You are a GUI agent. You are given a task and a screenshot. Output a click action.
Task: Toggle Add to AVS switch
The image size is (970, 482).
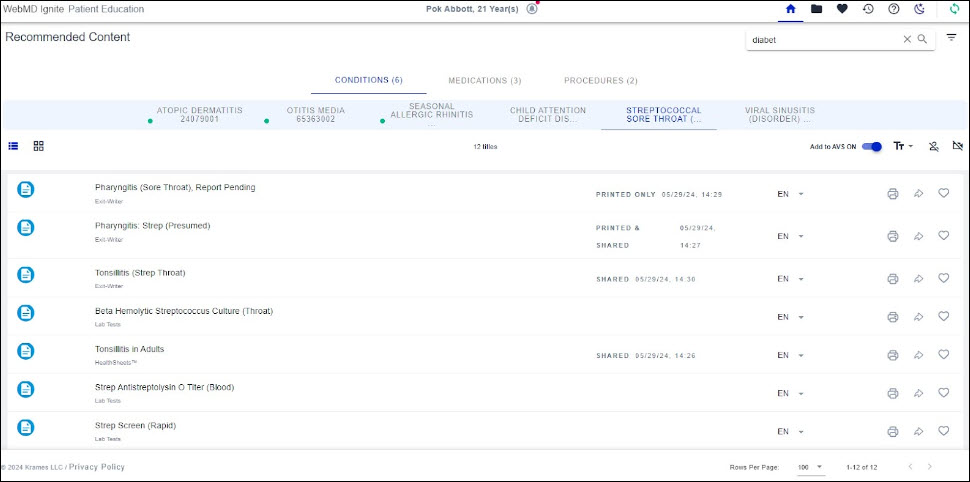873,147
